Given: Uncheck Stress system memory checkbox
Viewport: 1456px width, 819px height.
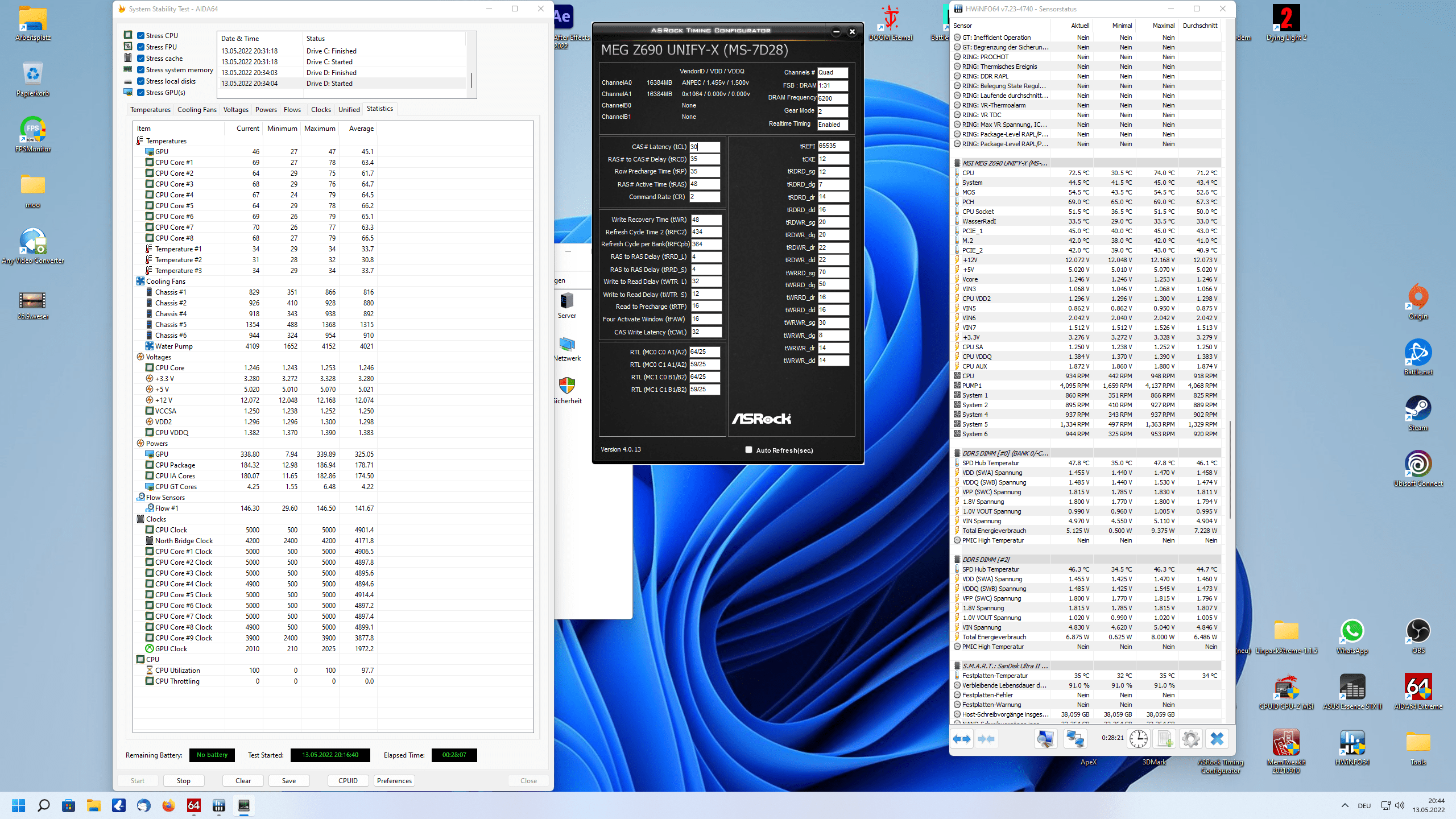Looking at the screenshot, I should pos(140,69).
